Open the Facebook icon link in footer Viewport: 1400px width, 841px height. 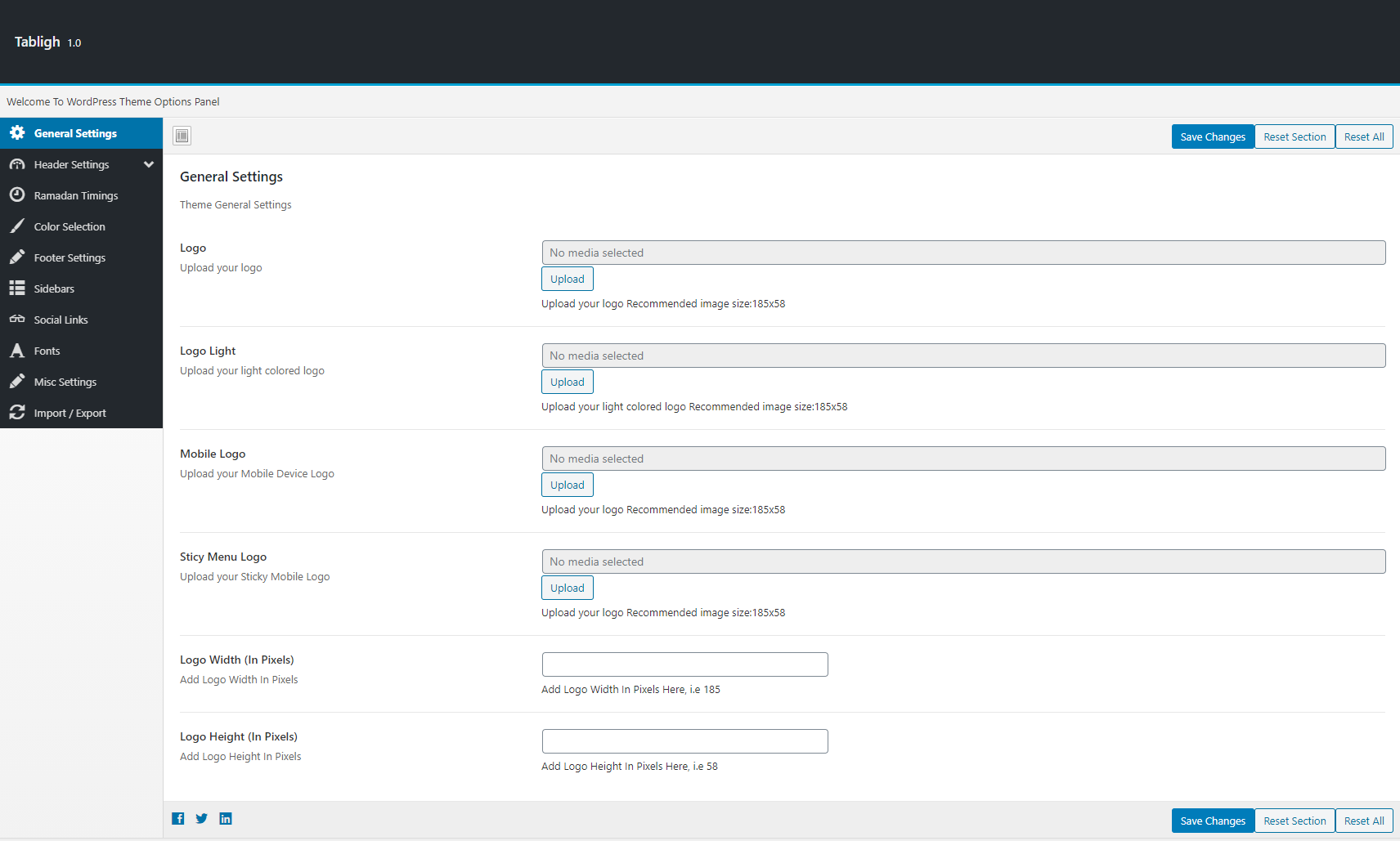pyautogui.click(x=178, y=819)
